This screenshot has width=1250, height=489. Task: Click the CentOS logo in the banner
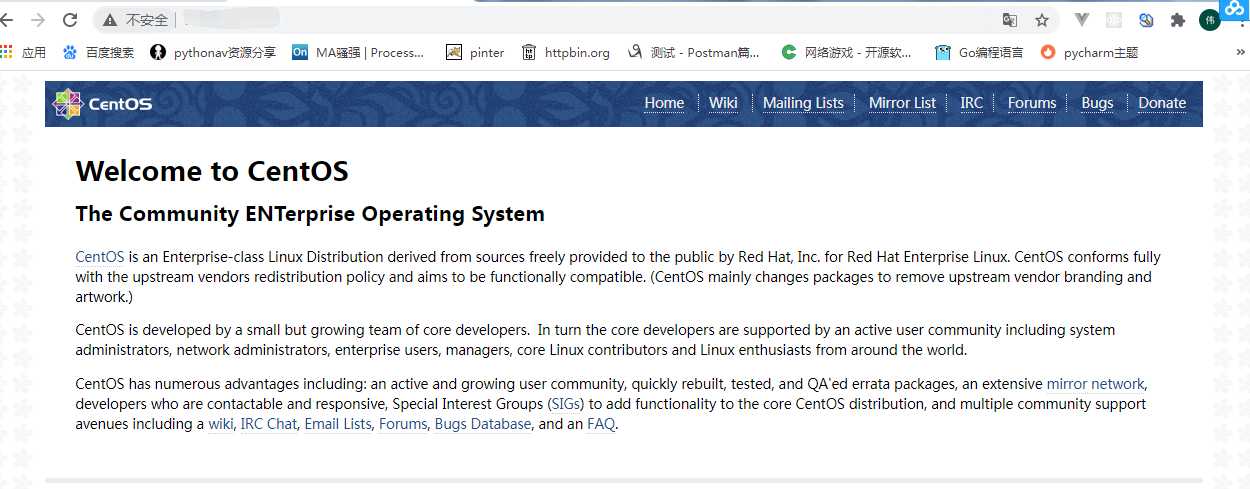[102, 103]
